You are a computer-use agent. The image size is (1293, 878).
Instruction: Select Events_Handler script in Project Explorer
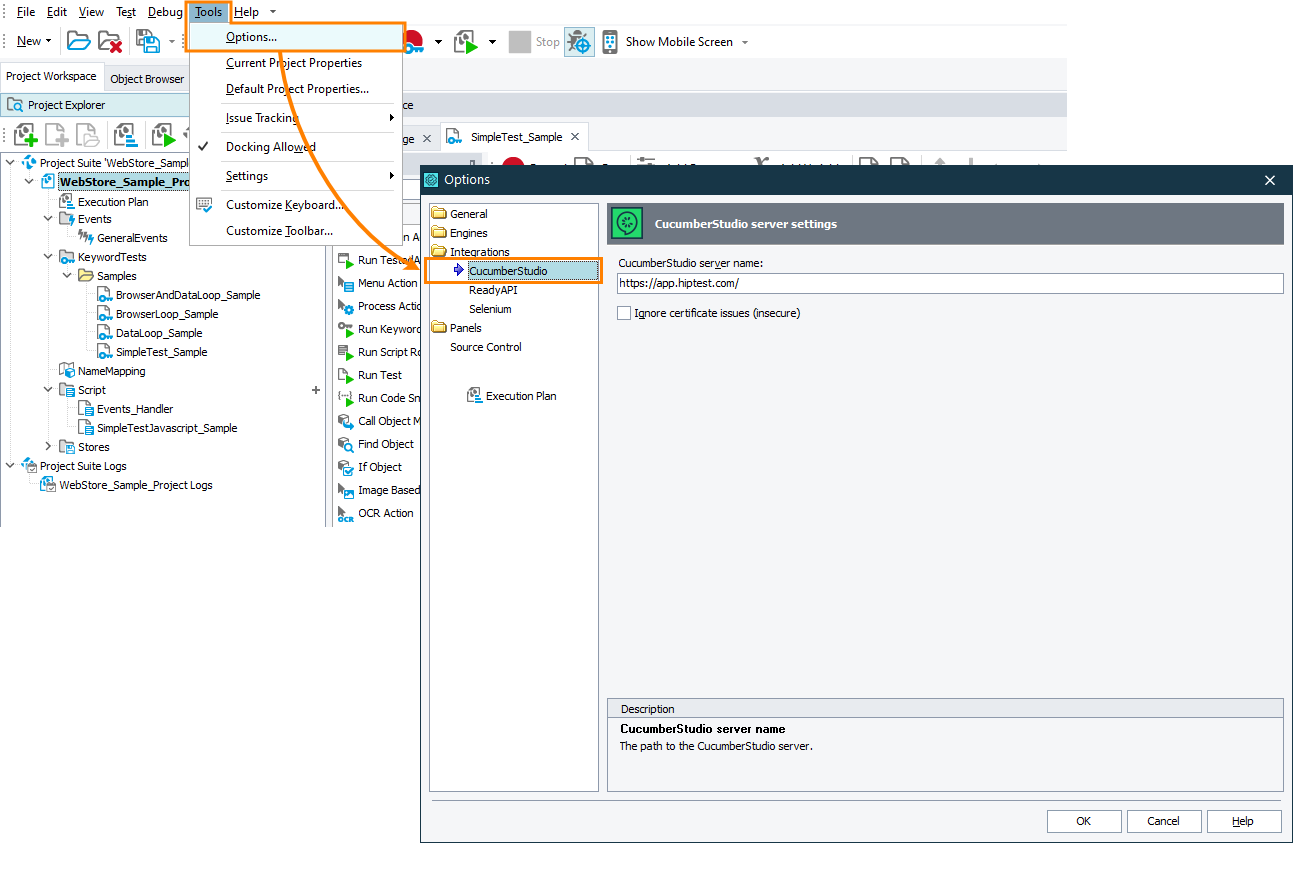[x=135, y=409]
